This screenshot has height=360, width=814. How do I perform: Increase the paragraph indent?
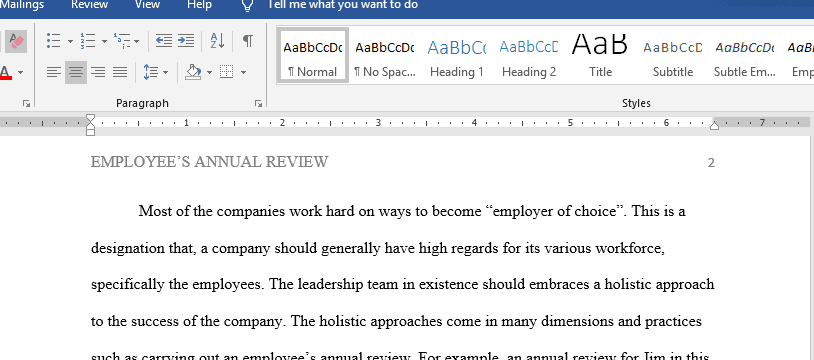(x=186, y=41)
